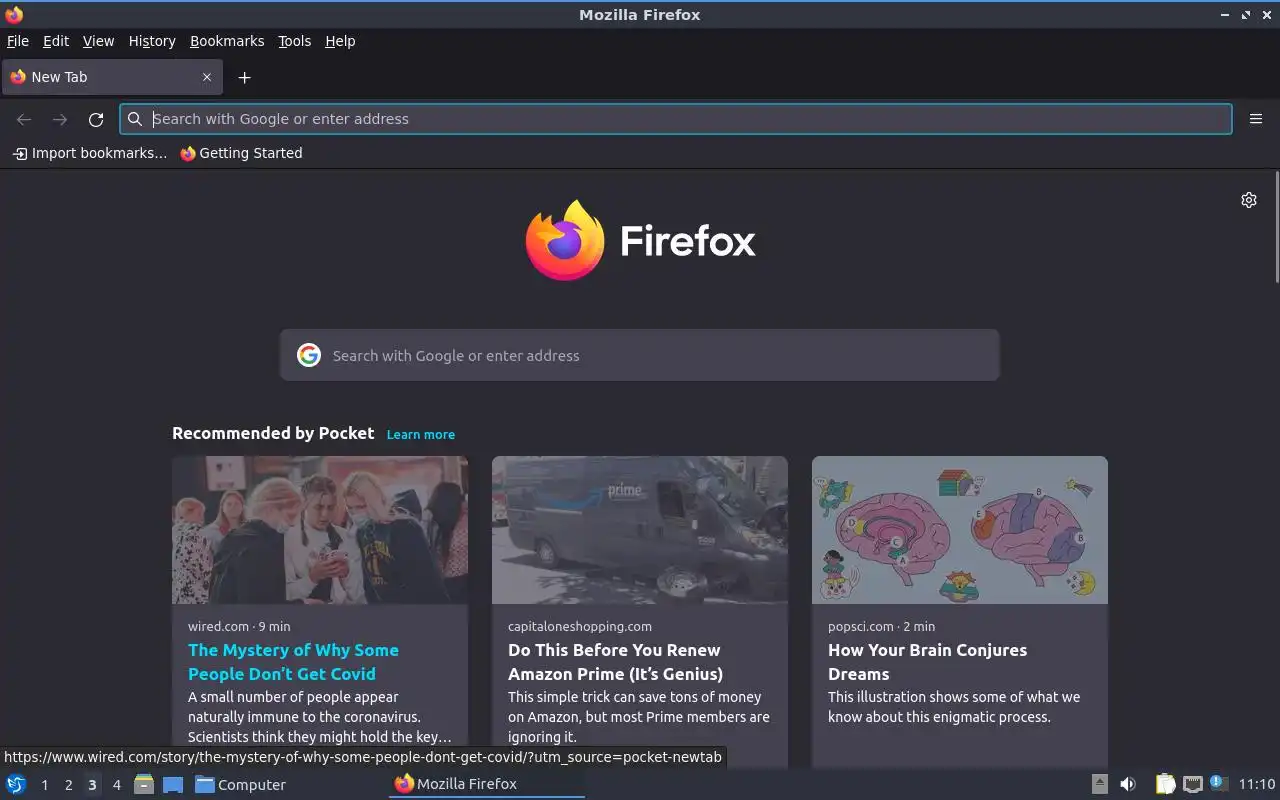Click the 11:10 clock in taskbar
1280x800 pixels.
(x=1257, y=785)
